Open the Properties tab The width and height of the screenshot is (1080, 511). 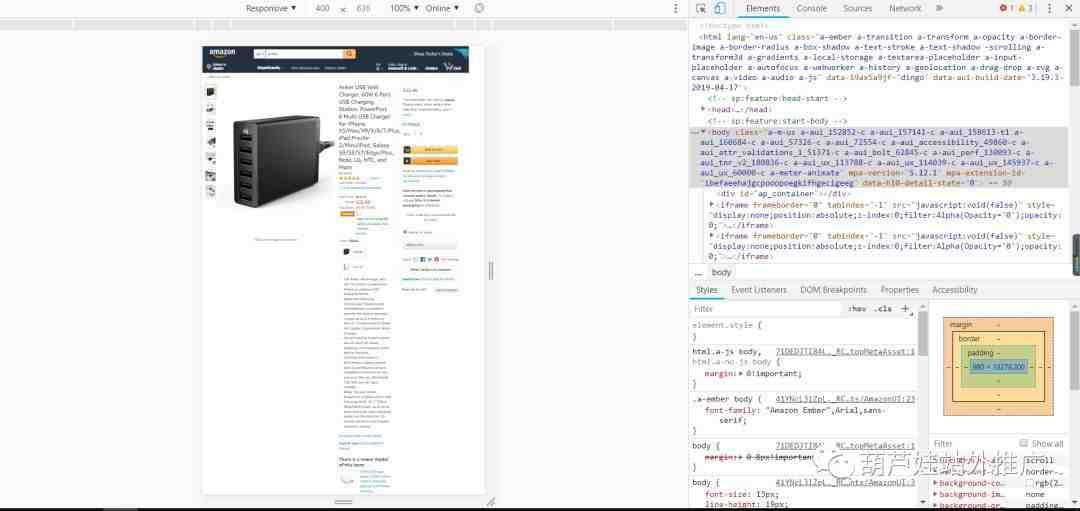pyautogui.click(x=900, y=290)
